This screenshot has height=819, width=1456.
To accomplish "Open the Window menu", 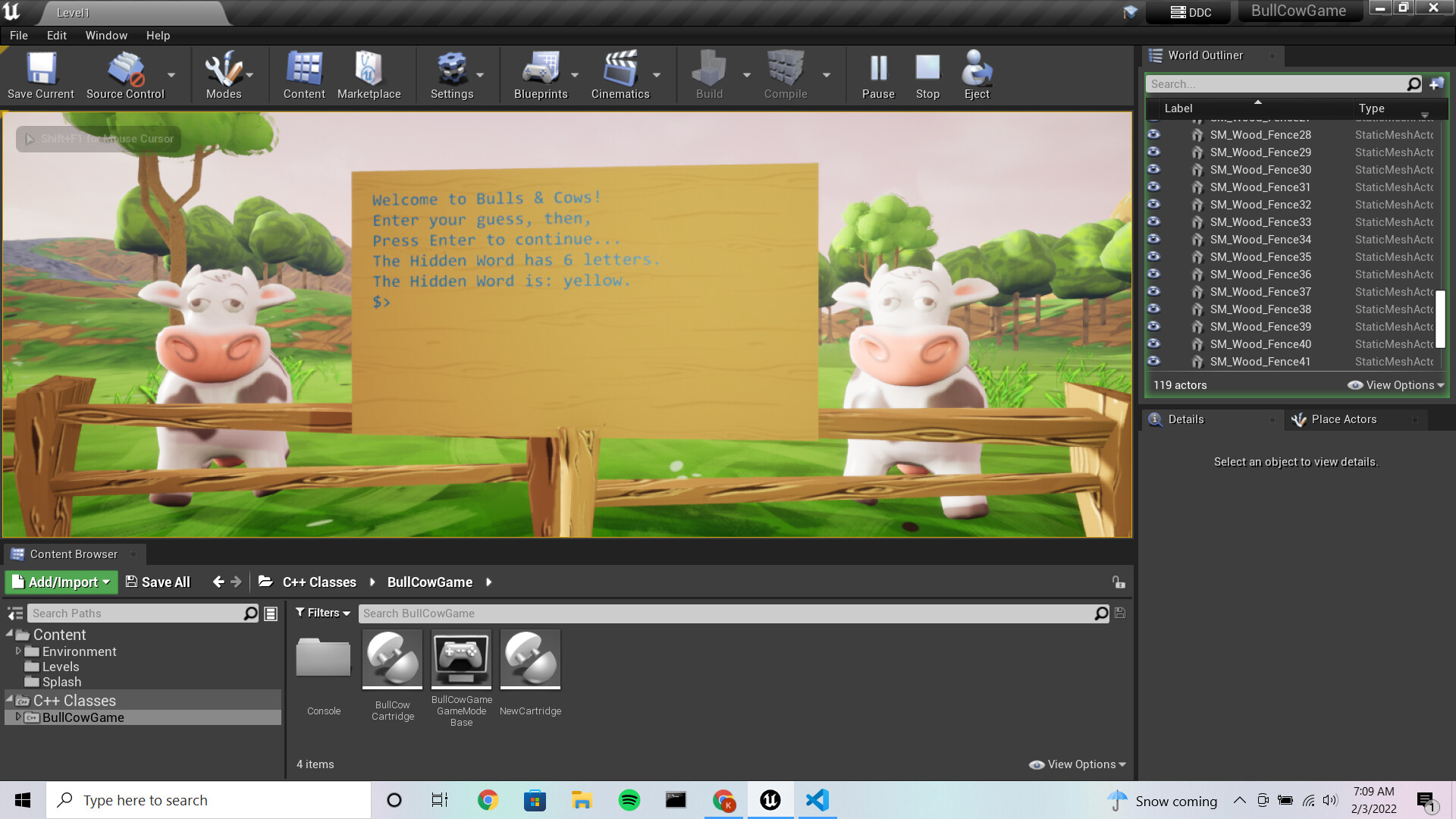I will pos(106,36).
